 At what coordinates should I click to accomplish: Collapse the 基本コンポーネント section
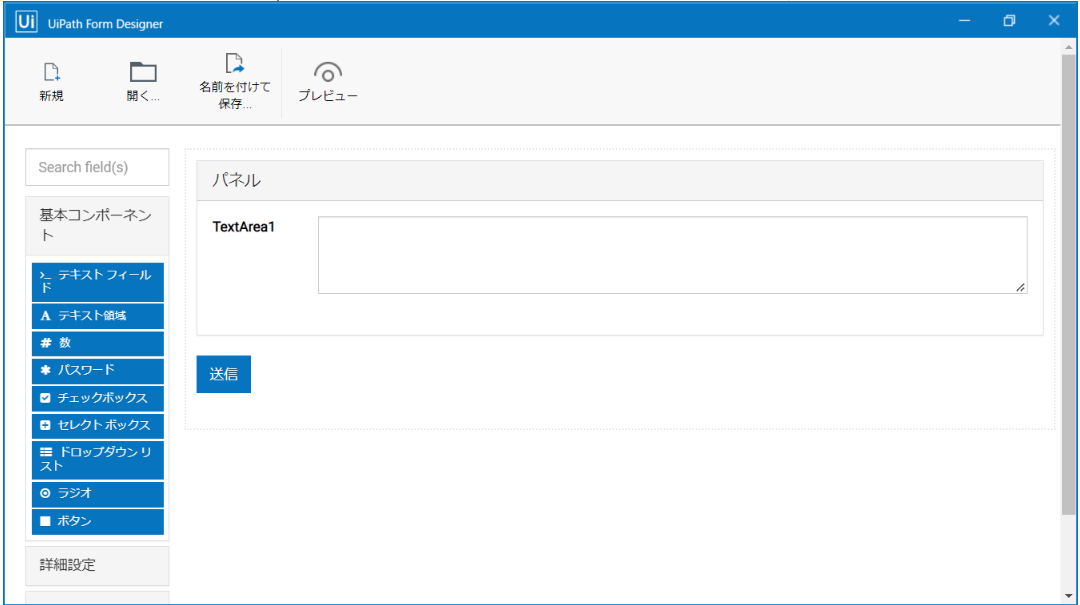97,225
